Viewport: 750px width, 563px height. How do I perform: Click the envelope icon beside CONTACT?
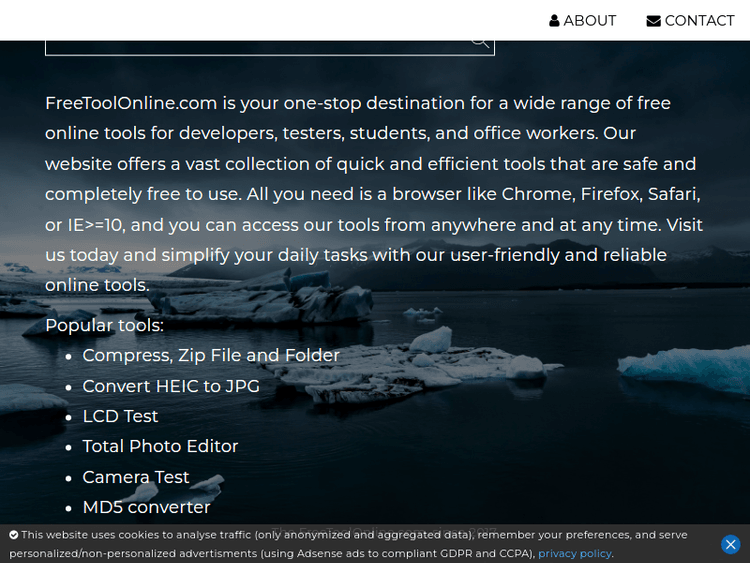tap(653, 21)
